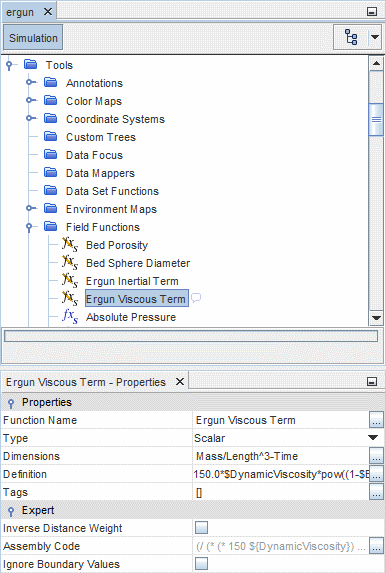386x573 pixels.
Task: Collapse the Expert properties section
Action: (x=11, y=511)
